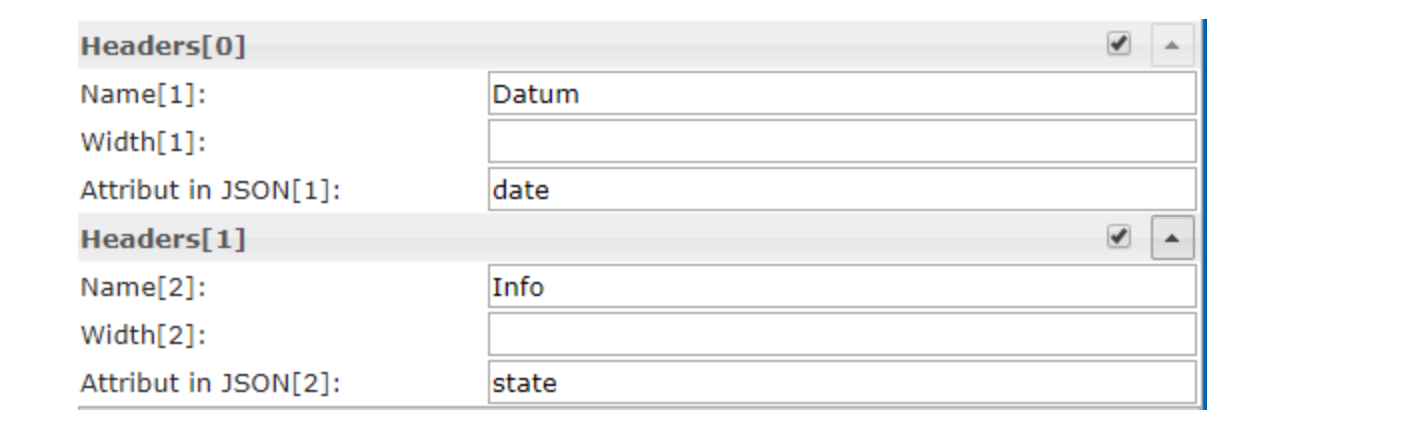Collapse the Headers[1] section arrow button
Image resolution: width=1412 pixels, height=434 pixels.
(1172, 239)
